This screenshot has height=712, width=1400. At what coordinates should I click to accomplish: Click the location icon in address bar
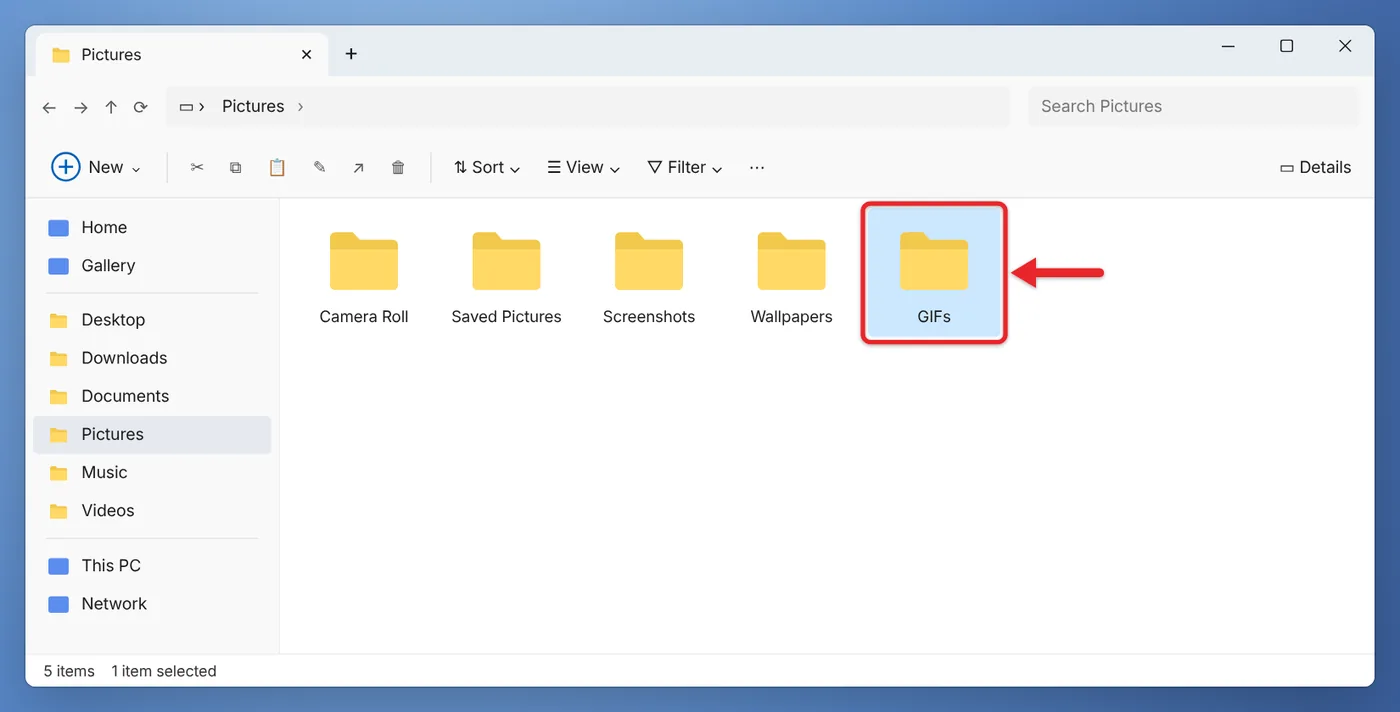186,106
